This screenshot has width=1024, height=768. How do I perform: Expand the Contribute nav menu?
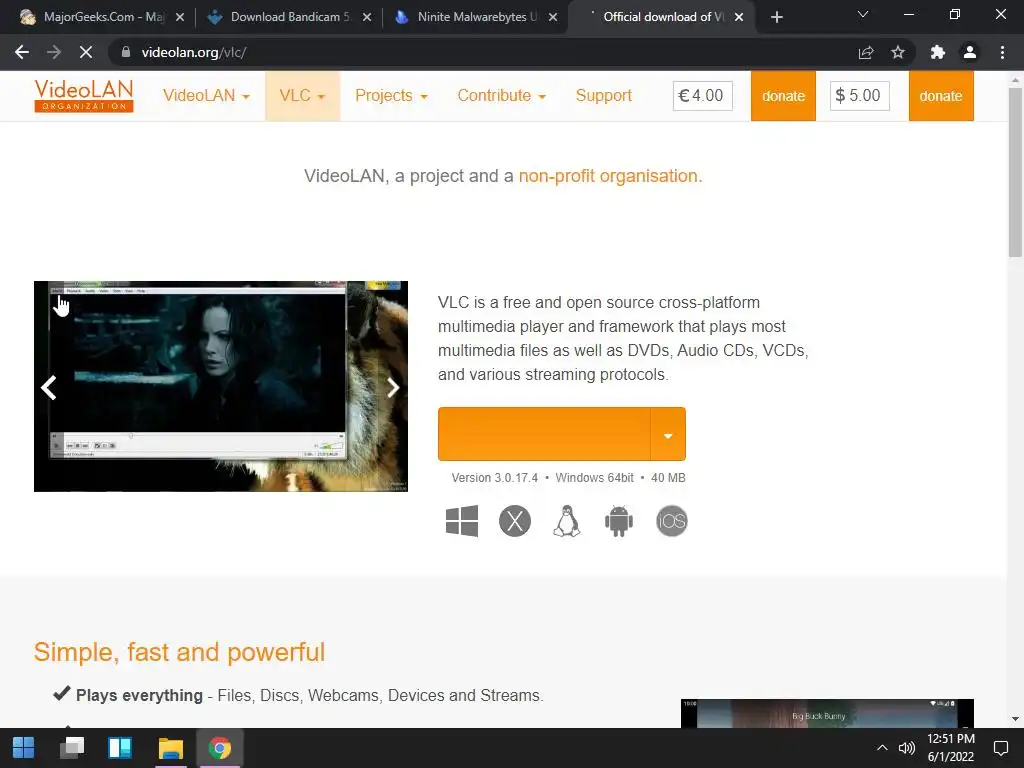pyautogui.click(x=502, y=96)
